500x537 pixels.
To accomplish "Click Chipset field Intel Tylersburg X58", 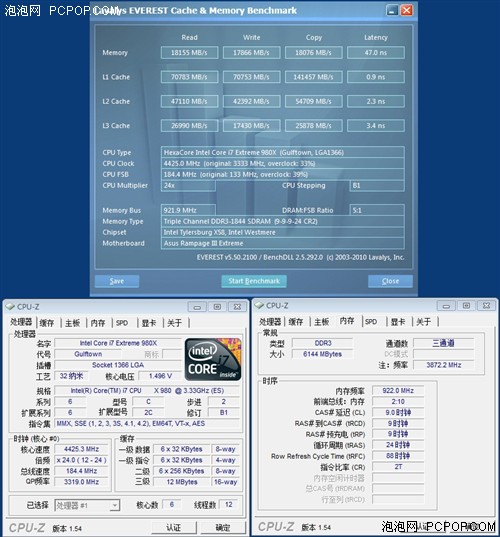I will pos(283,232).
